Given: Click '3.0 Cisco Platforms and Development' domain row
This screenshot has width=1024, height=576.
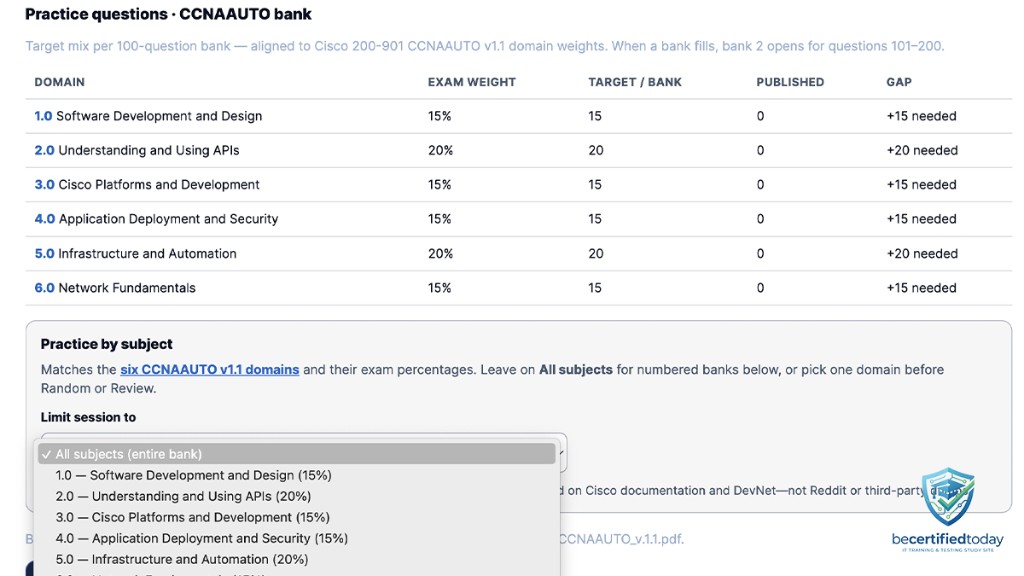Looking at the screenshot, I should coord(519,185).
